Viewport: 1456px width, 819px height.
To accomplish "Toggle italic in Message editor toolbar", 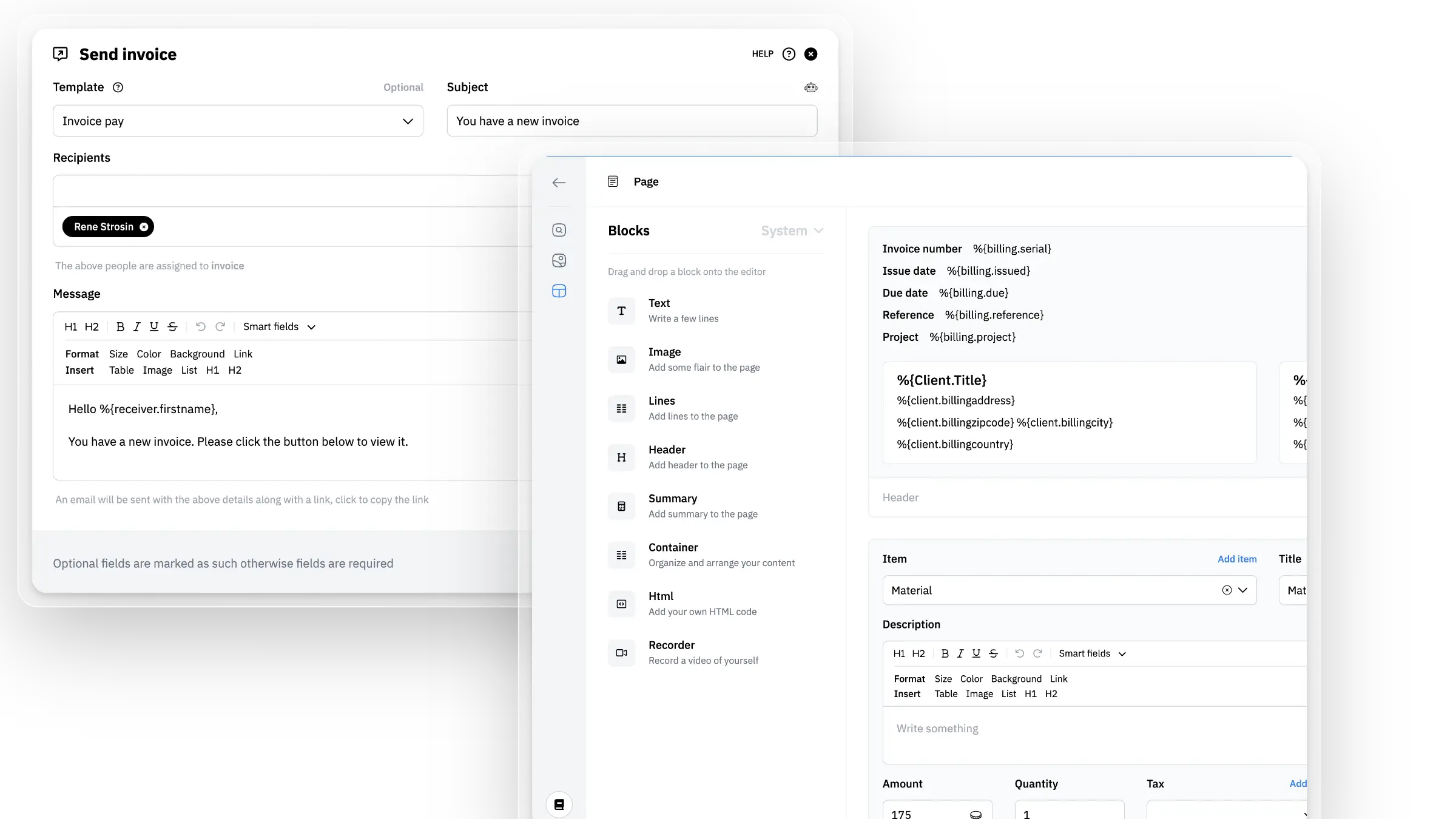I will [x=136, y=327].
